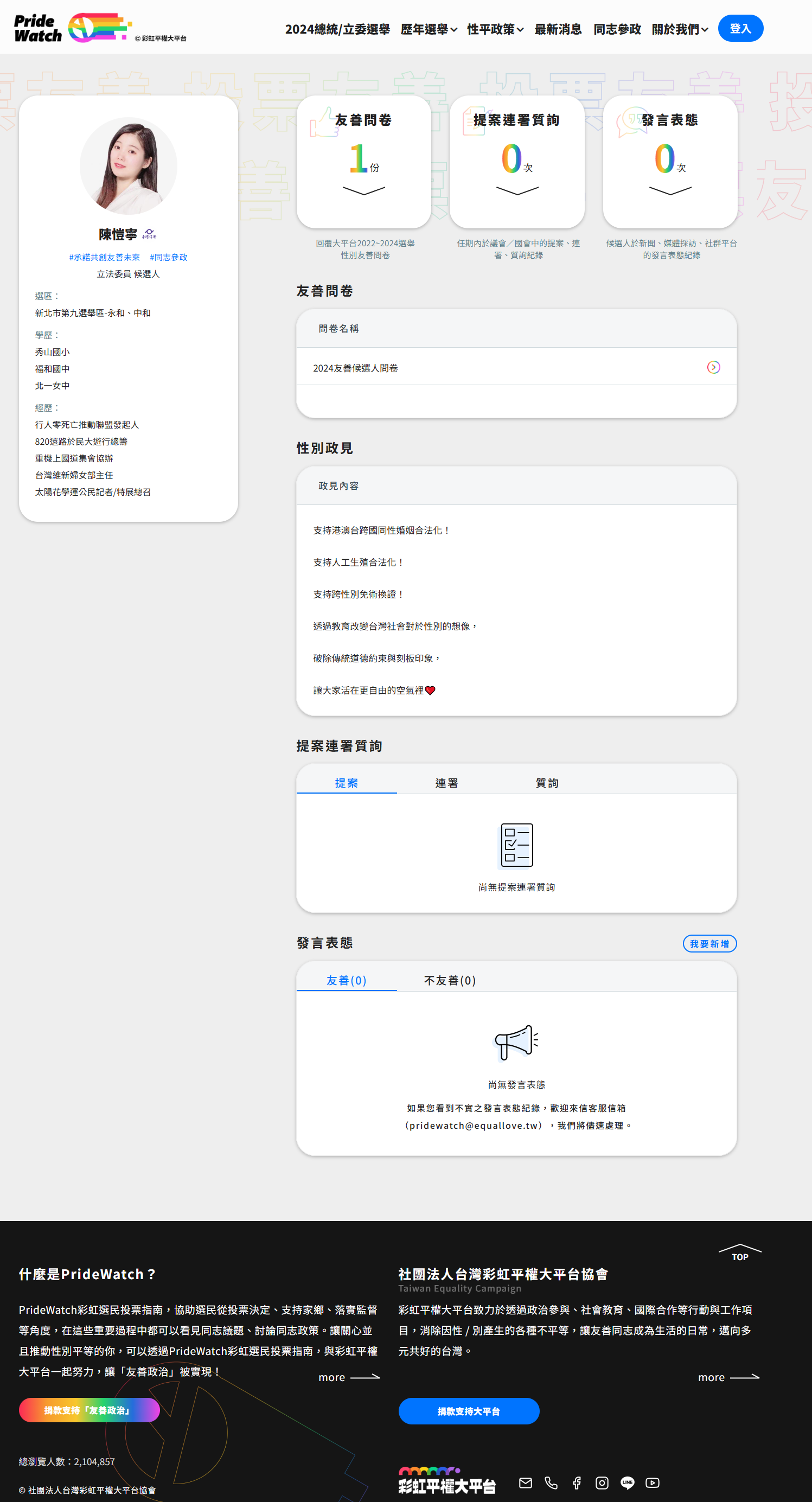The image size is (812, 1502).
Task: Click the blue 捐款支持大平台 button
Action: point(469,1411)
